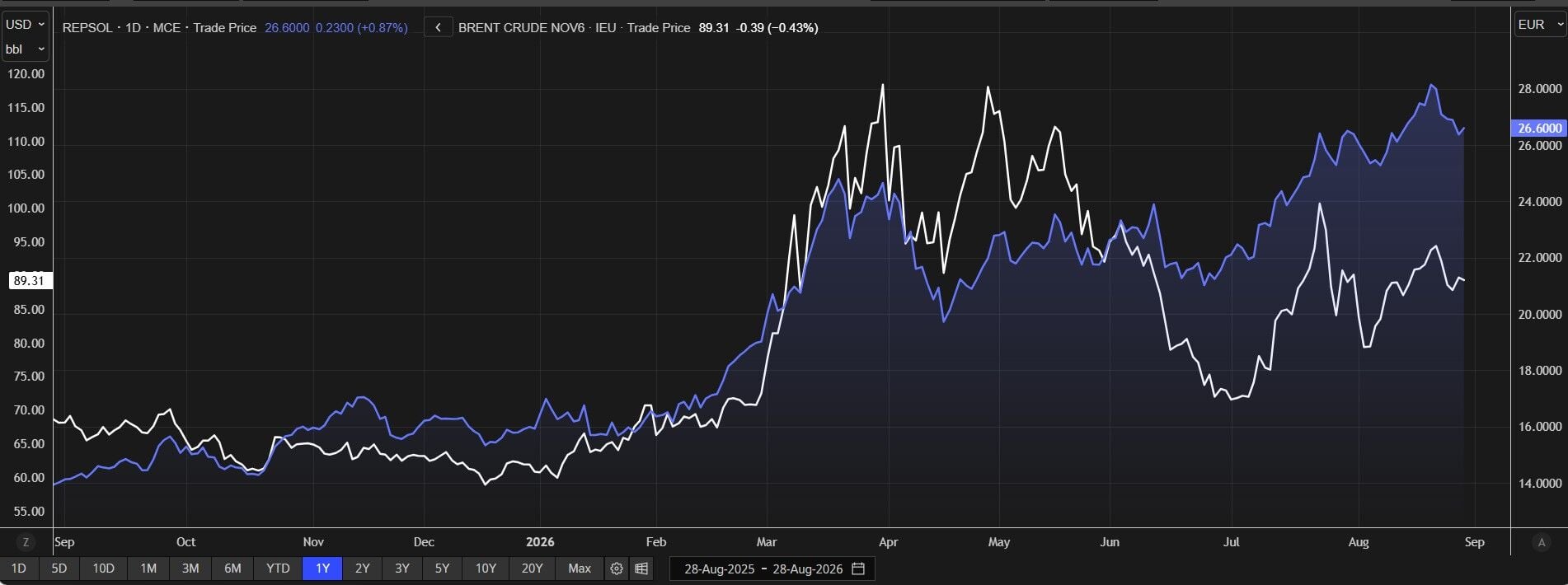Open the bbl unit dropdown
This screenshot has width=1568, height=585.
pos(26,49)
